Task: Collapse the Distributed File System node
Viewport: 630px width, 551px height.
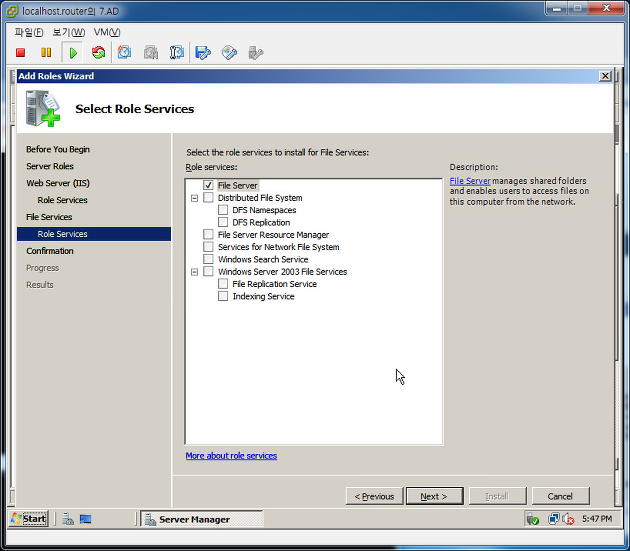Action: tap(194, 198)
